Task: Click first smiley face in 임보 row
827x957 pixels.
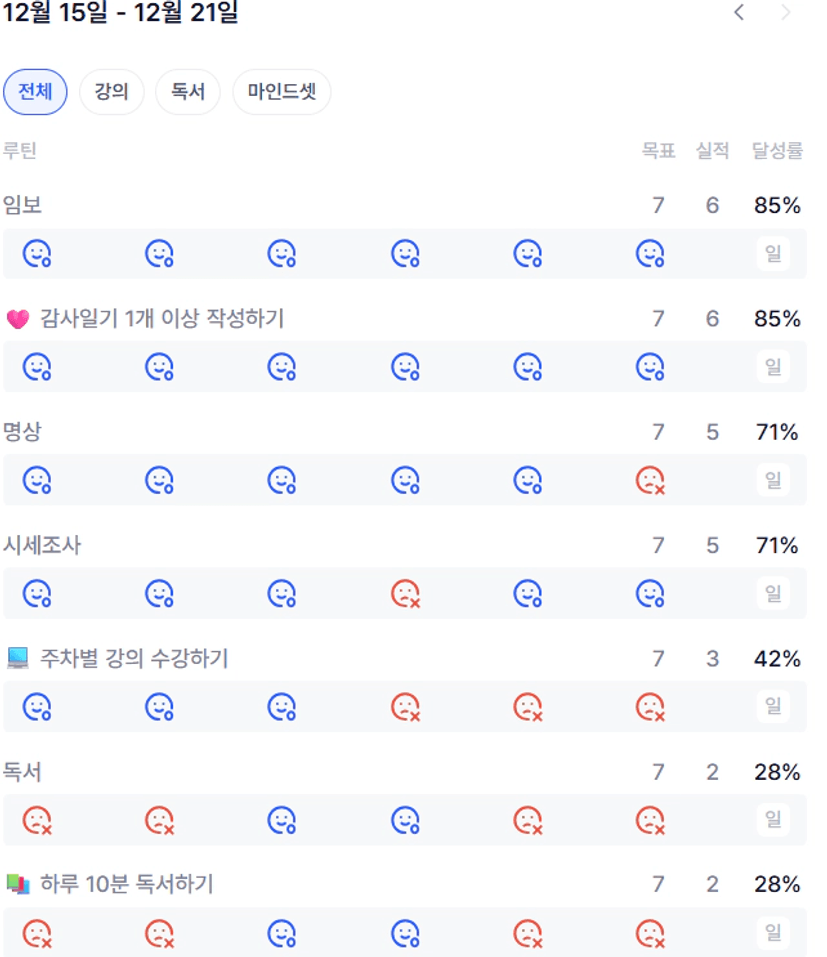Action: point(37,254)
